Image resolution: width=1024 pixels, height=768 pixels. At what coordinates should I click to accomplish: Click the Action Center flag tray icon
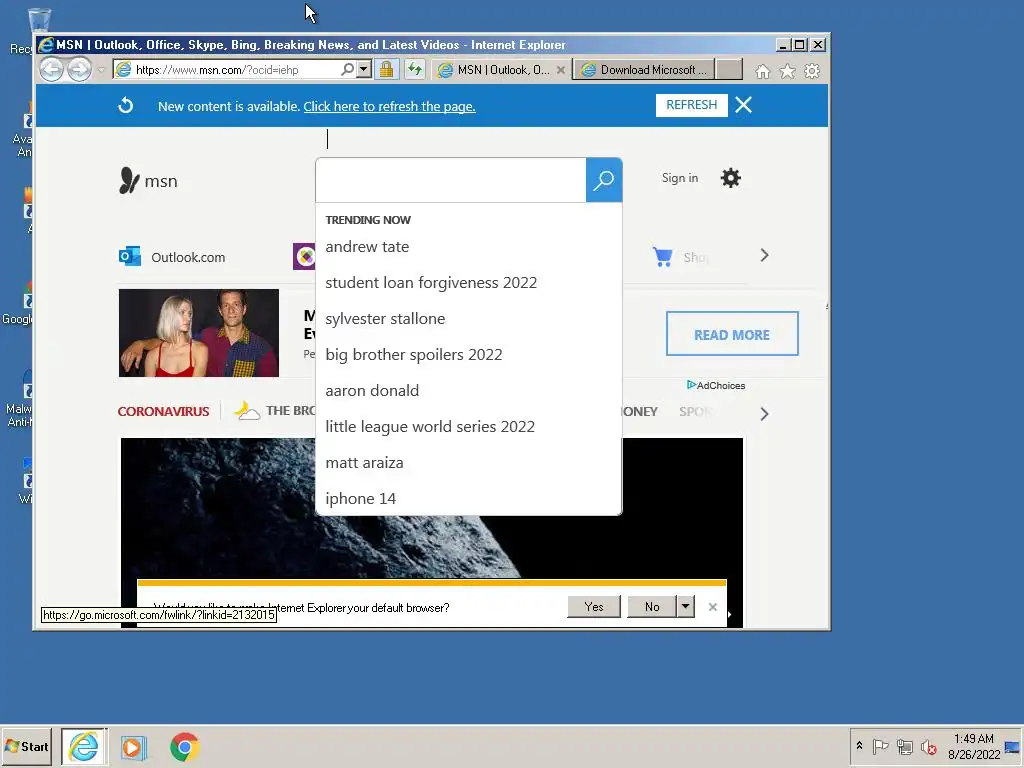(x=880, y=746)
